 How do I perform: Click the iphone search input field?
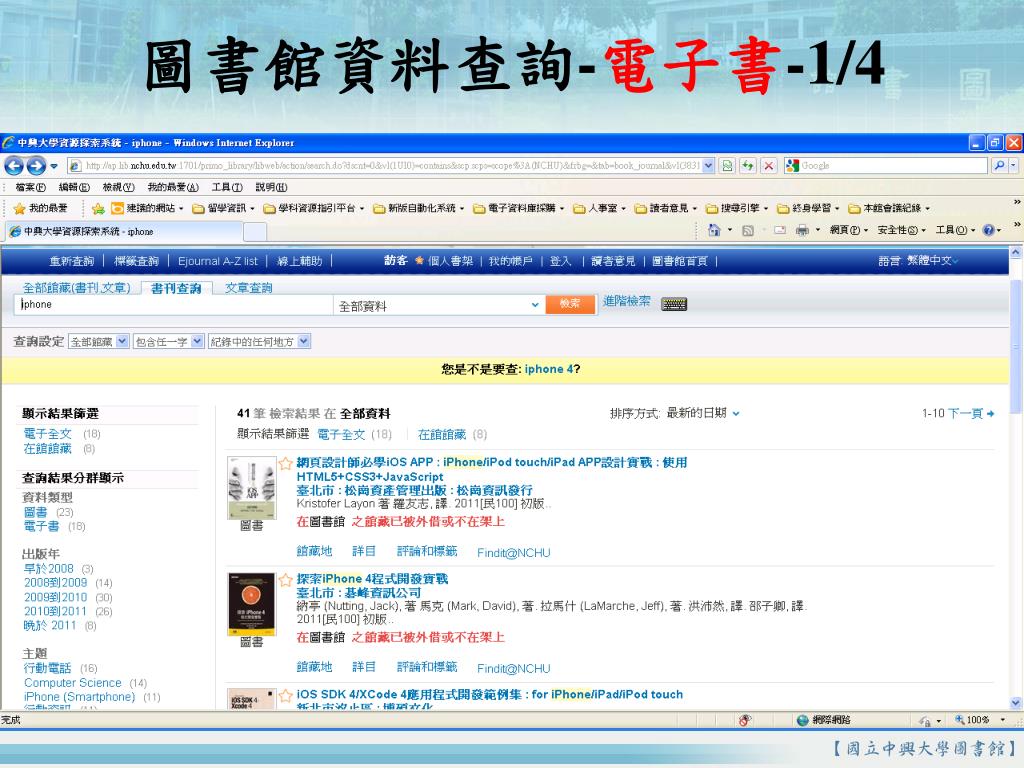[174, 305]
